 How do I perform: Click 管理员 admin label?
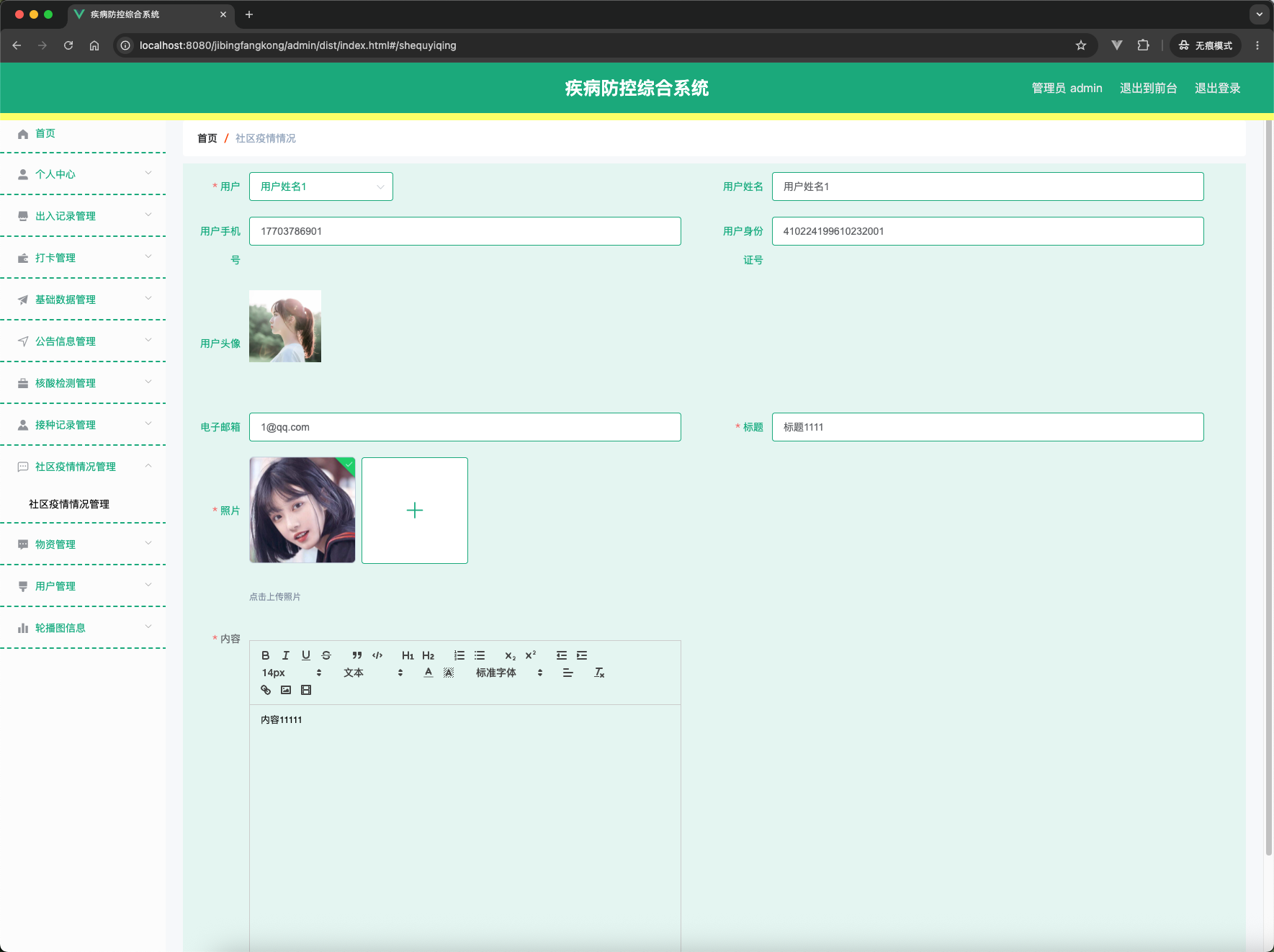pyautogui.click(x=1067, y=88)
